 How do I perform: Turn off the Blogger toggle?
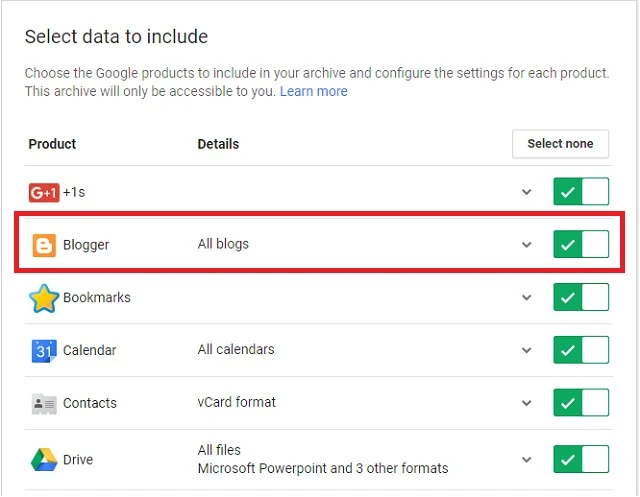(x=581, y=244)
